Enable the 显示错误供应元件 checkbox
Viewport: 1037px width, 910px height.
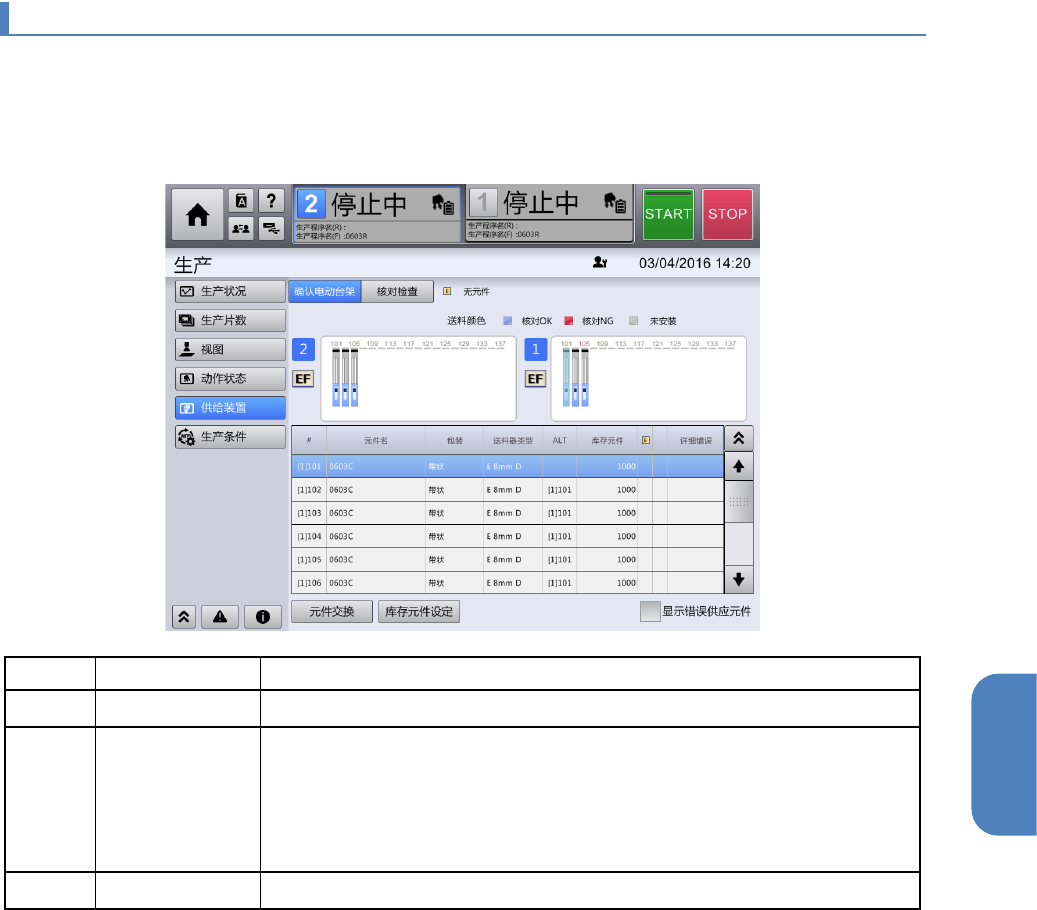tap(650, 611)
